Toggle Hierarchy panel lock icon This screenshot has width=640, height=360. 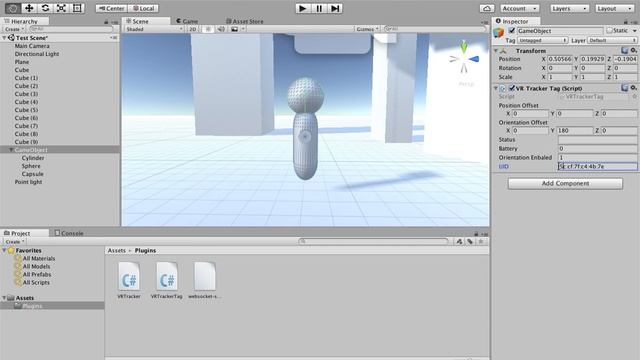point(106,22)
